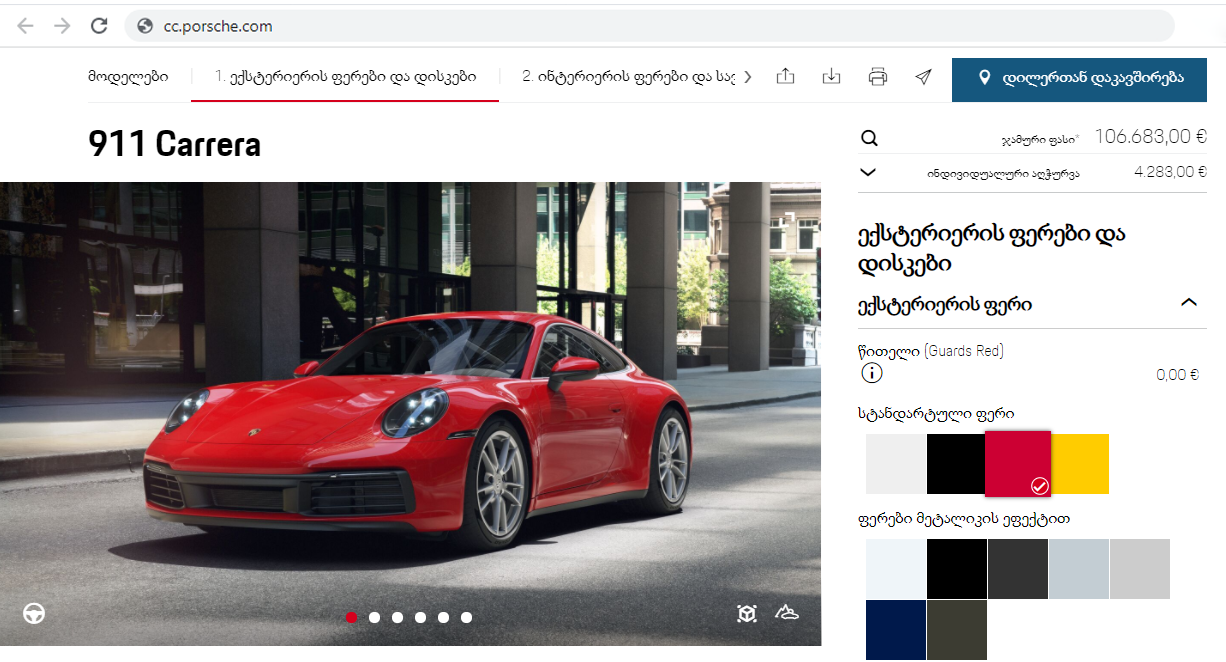Screen dimensions: 1226x662
Task: Click the დილერთან დაკავშირება button
Action: pyautogui.click(x=1079, y=78)
